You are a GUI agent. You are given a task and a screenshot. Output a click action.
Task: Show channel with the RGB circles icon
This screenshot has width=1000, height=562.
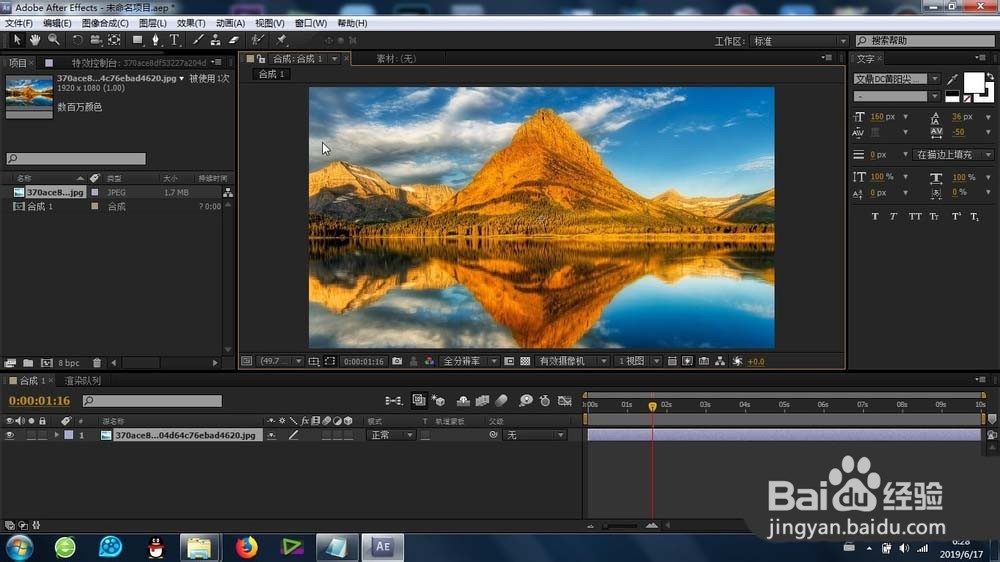pos(429,361)
